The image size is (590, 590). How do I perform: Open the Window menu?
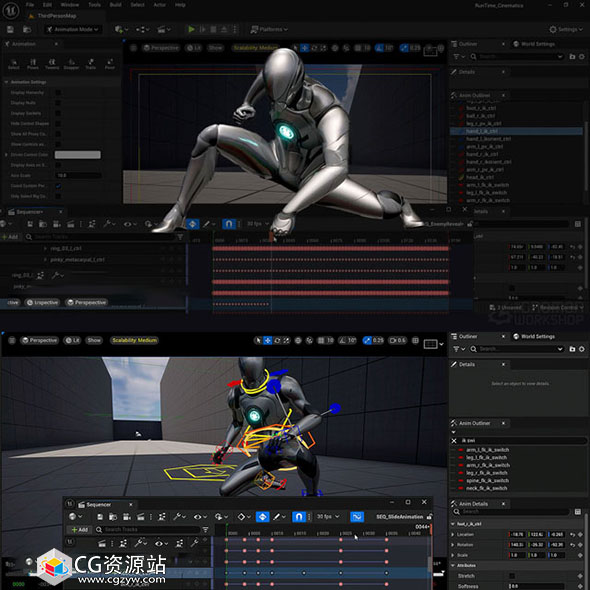(70, 5)
